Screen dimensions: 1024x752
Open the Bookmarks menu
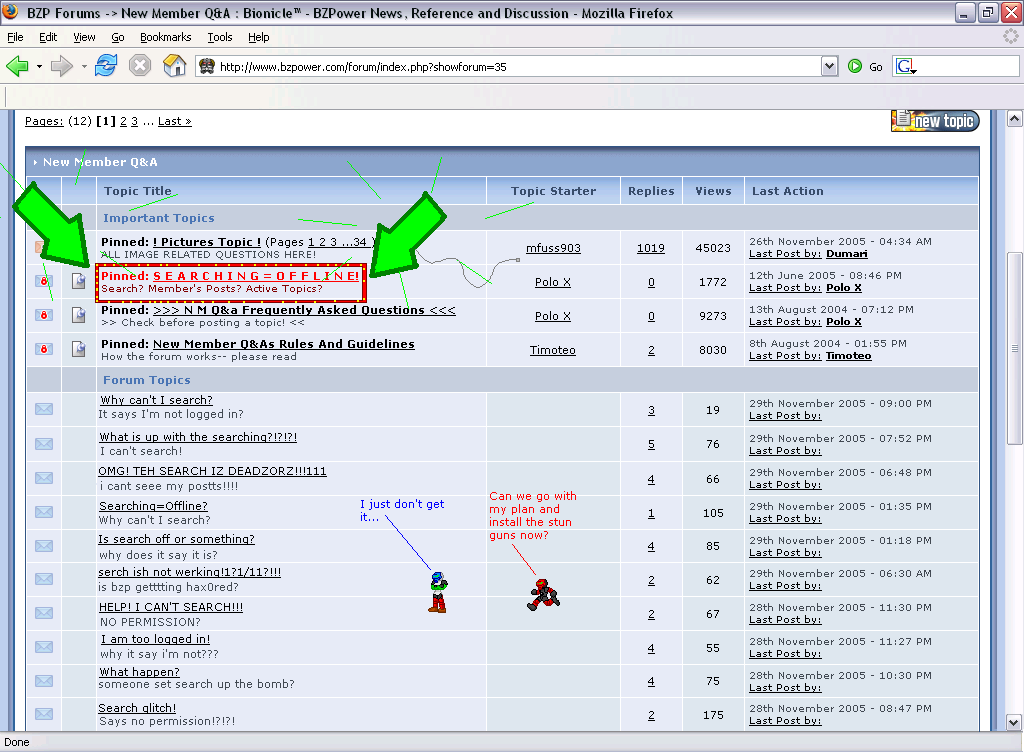coord(164,37)
